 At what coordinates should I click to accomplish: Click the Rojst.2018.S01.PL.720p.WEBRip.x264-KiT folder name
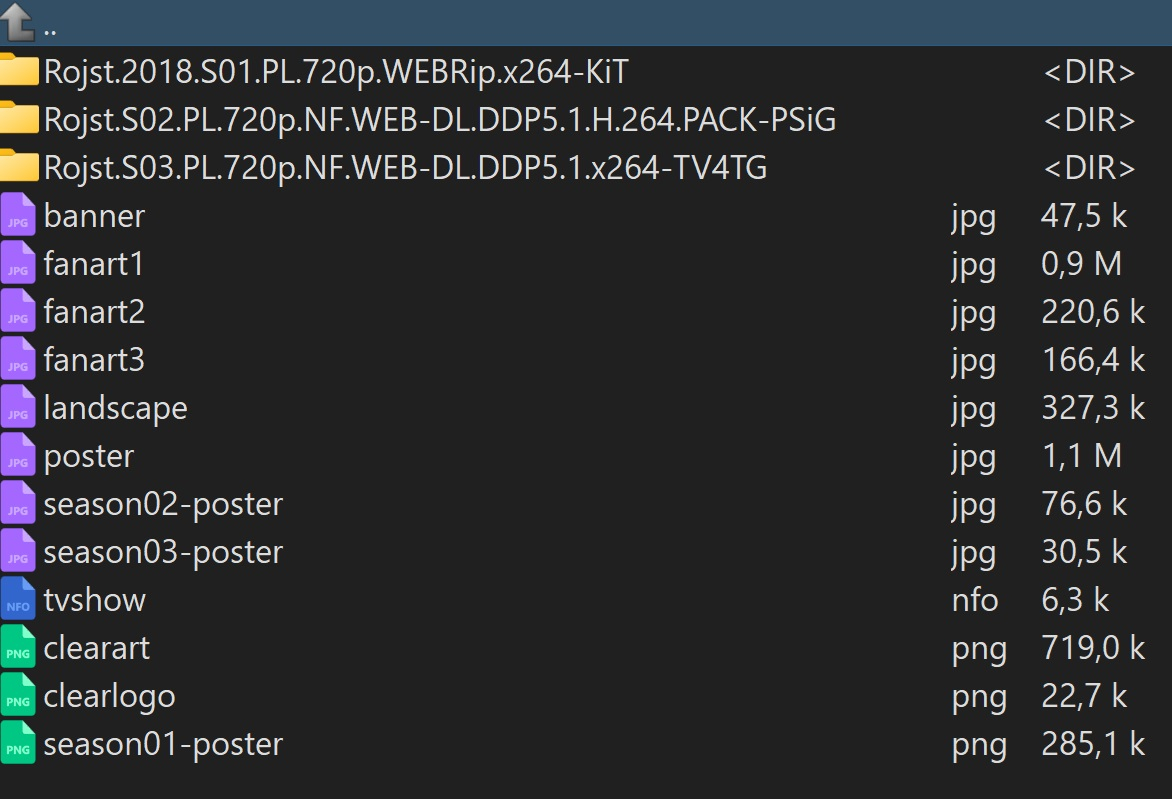[336, 72]
